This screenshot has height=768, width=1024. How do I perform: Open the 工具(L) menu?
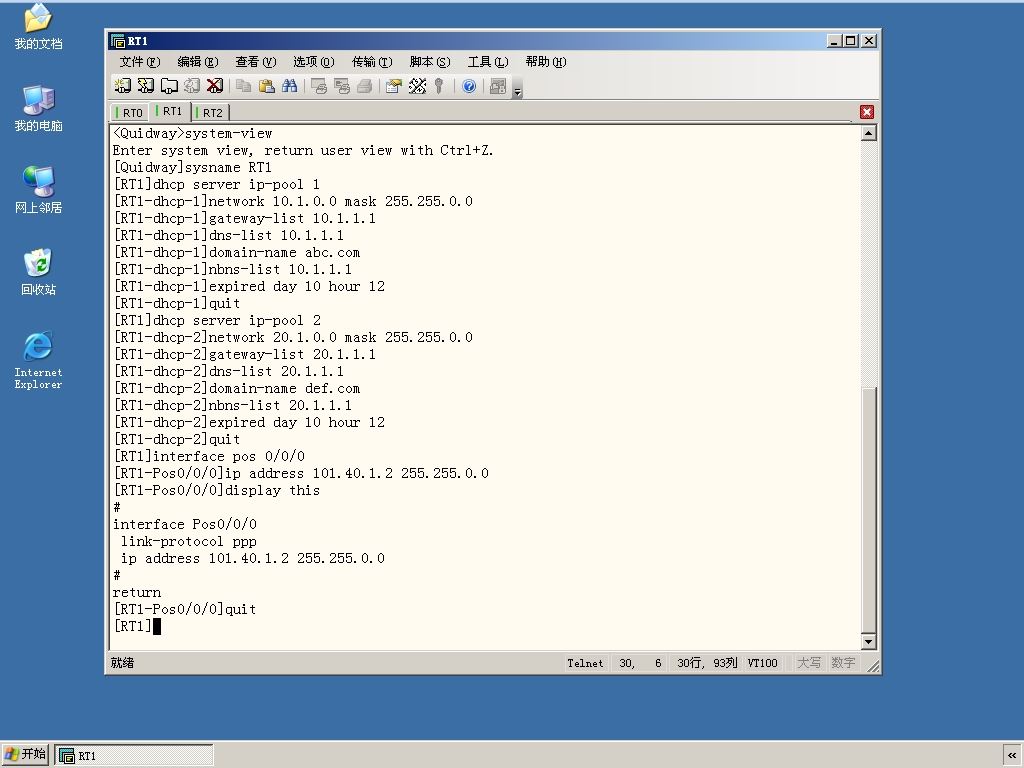tap(488, 61)
